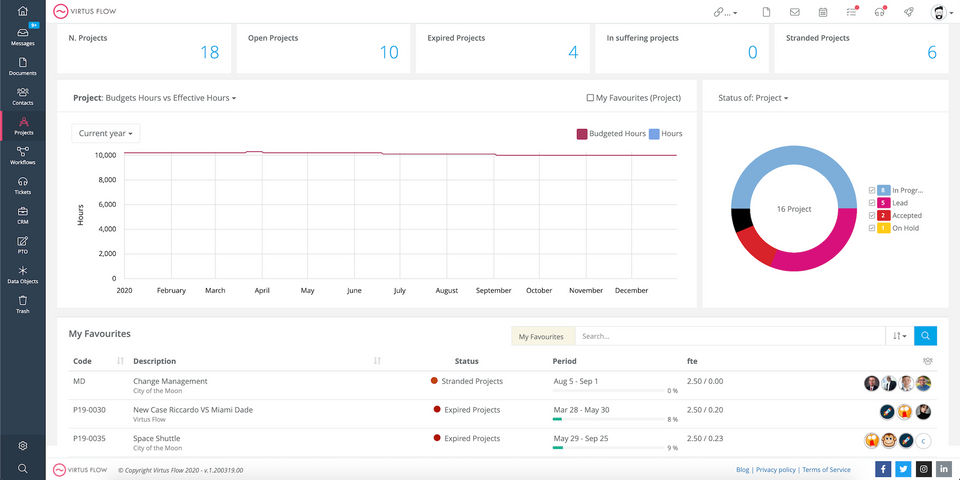Open the Tickets headset icon in sidebar
The width and height of the screenshot is (960, 480).
pos(22,185)
